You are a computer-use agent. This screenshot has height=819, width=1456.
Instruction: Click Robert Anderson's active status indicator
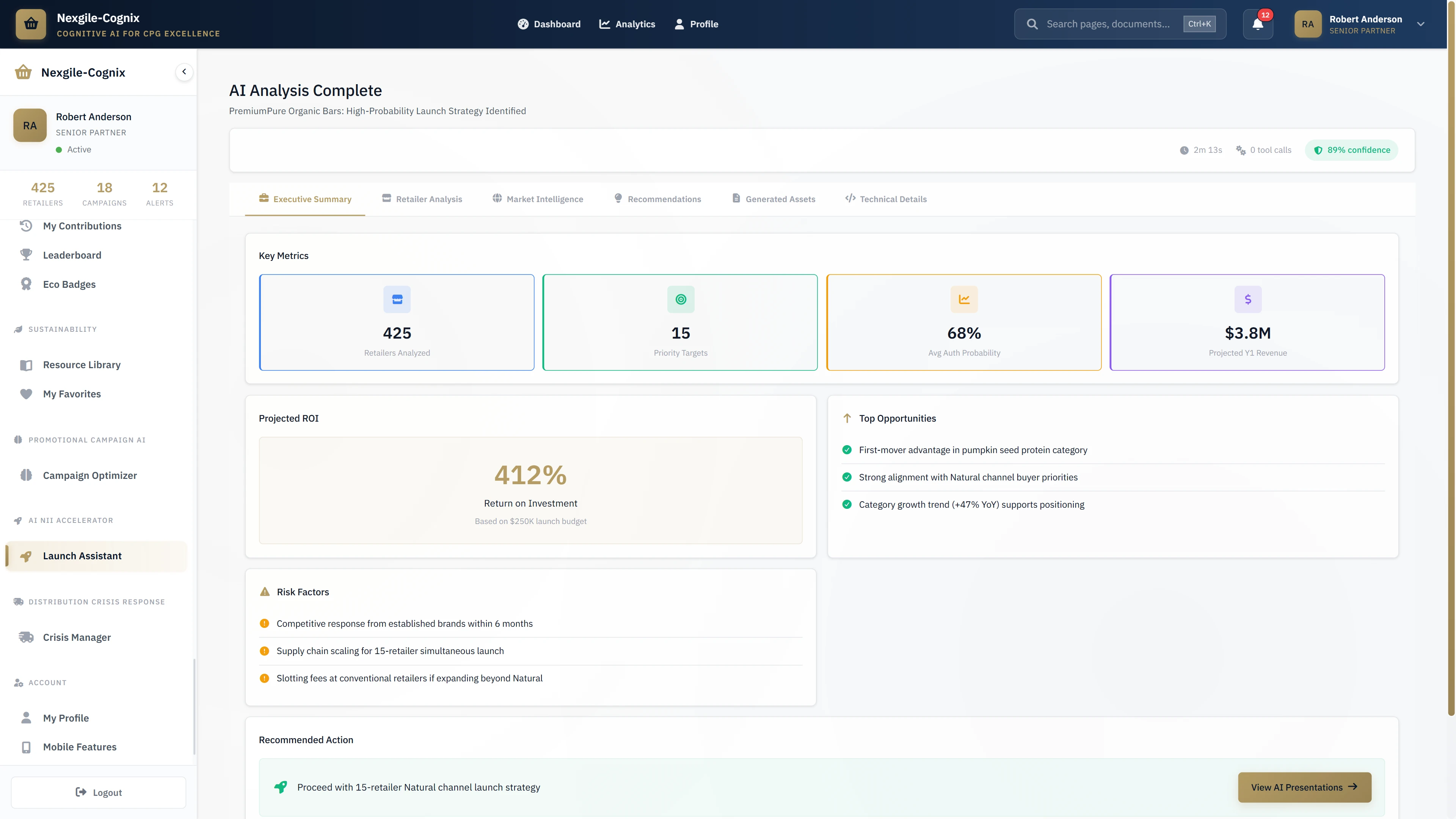[x=60, y=149]
